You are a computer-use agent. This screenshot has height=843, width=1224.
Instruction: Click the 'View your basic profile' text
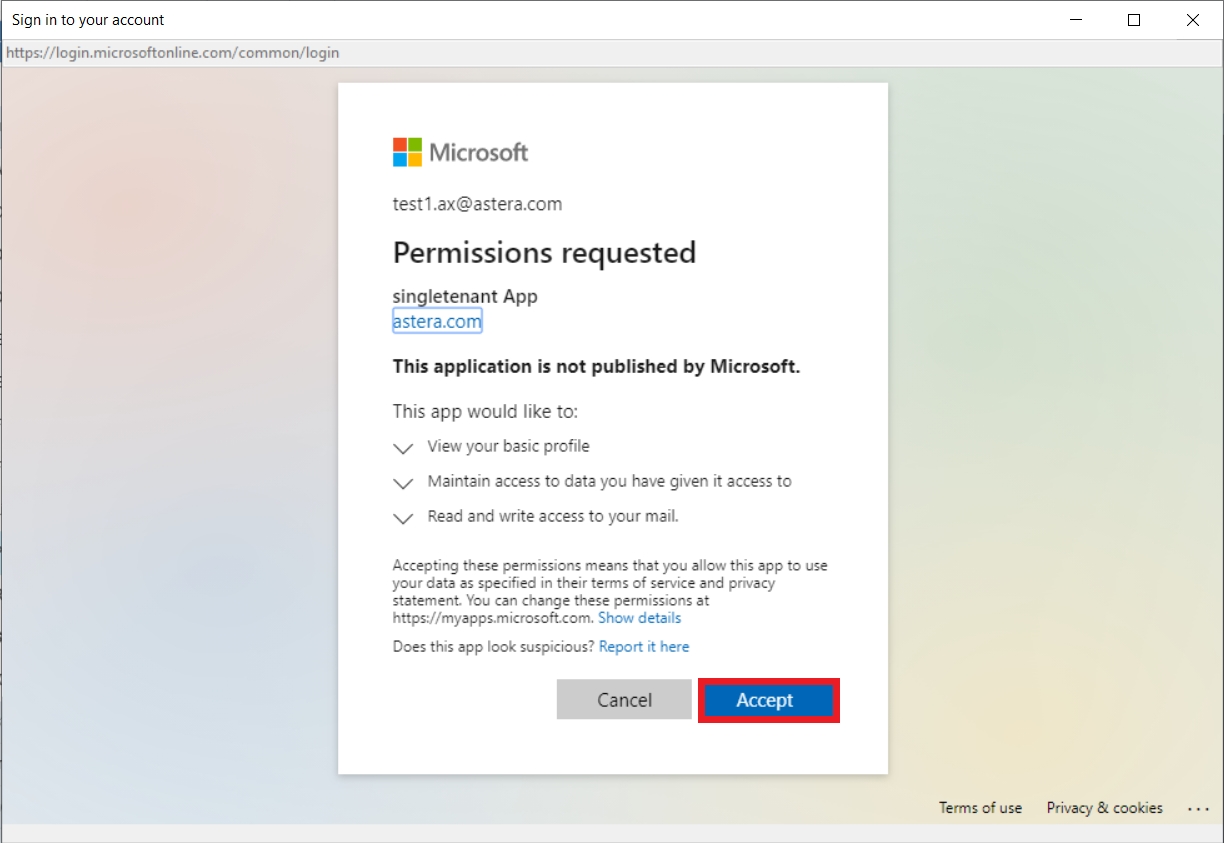[508, 446]
